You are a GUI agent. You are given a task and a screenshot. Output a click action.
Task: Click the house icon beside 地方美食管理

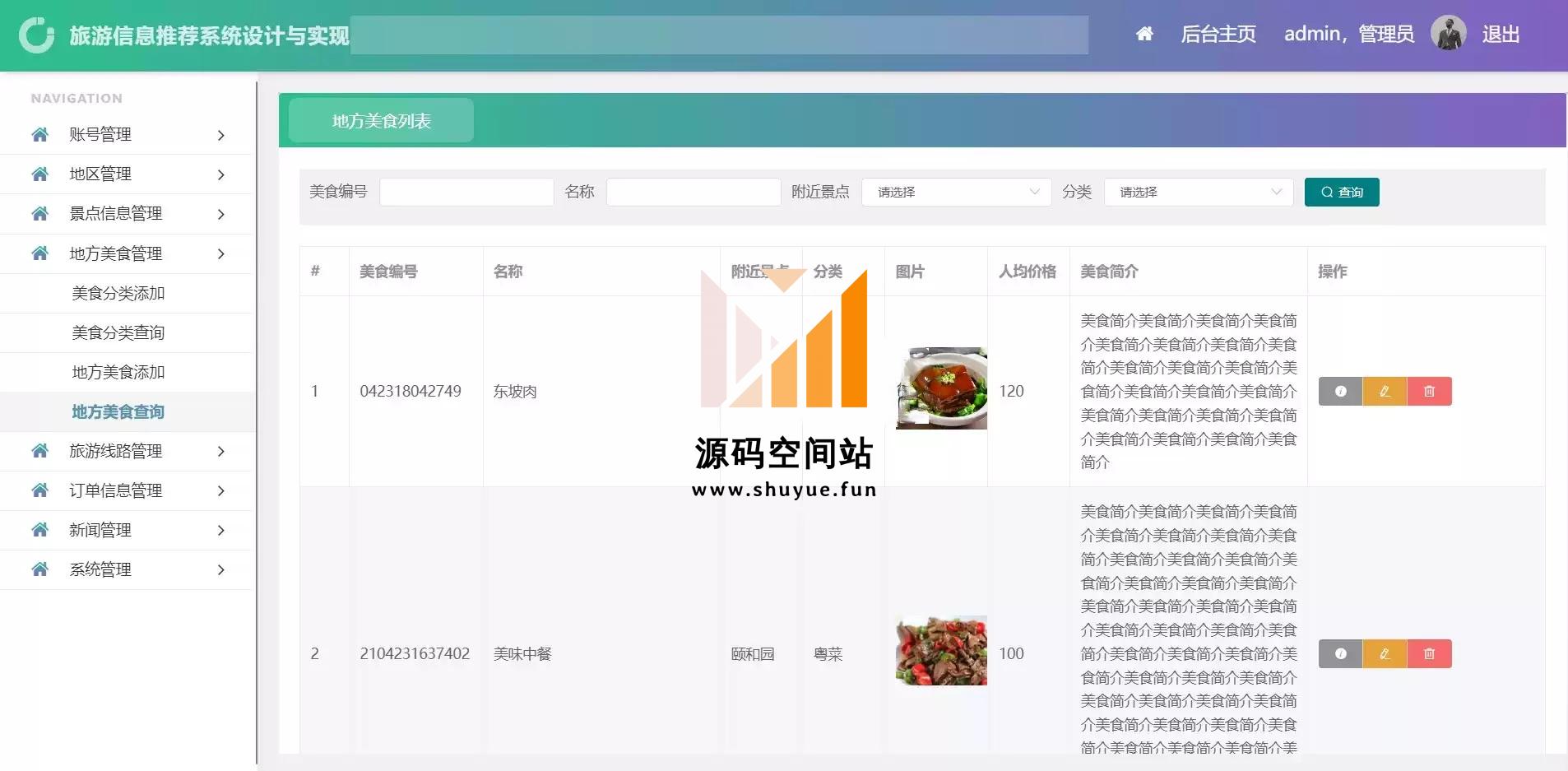[x=39, y=253]
